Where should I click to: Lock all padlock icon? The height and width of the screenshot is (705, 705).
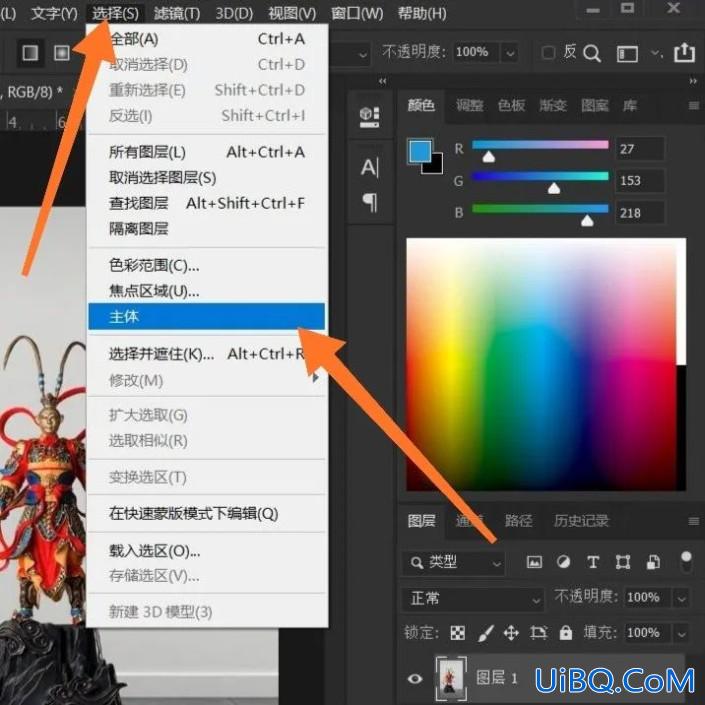point(566,633)
